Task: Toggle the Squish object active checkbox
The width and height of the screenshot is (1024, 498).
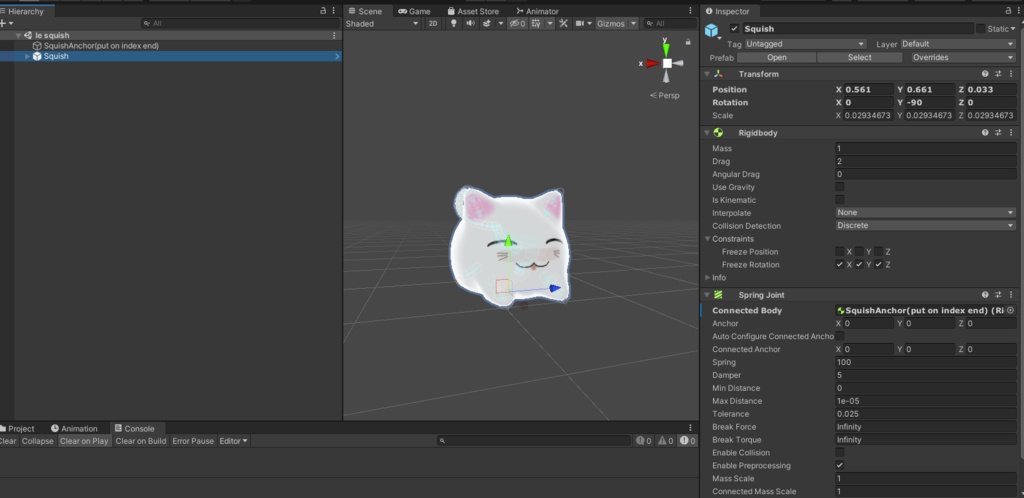Action: point(734,29)
